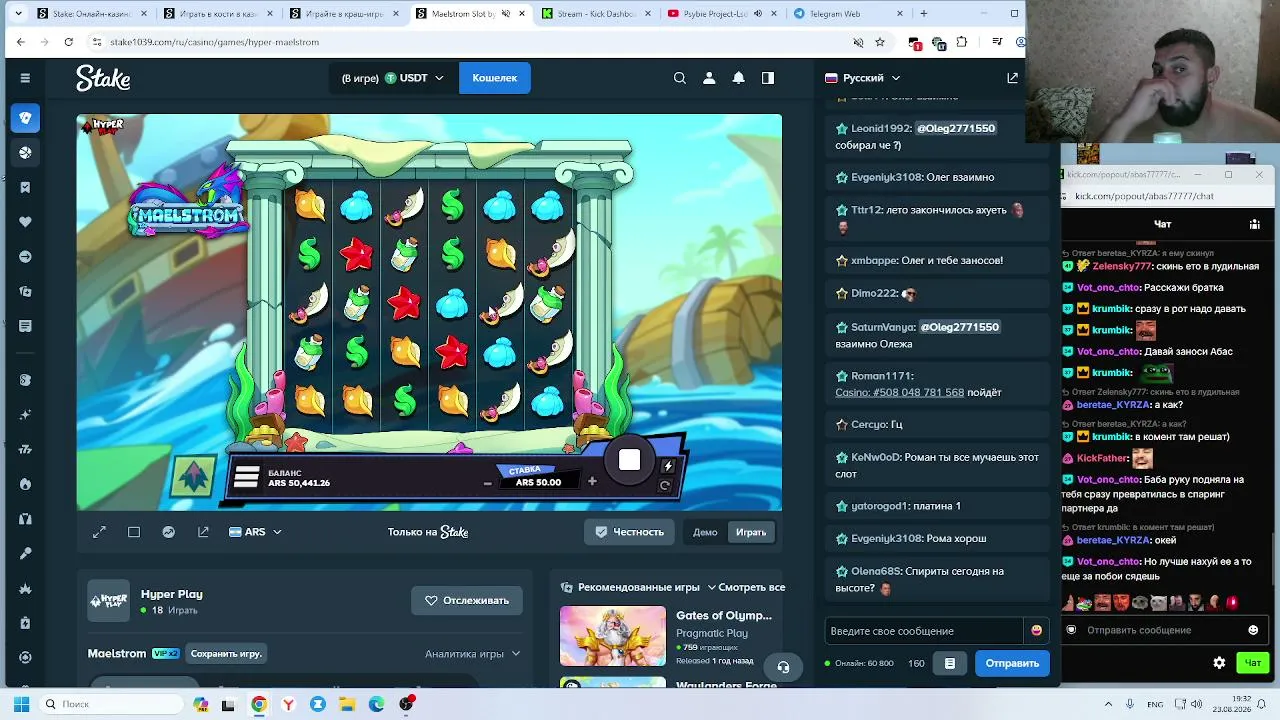Open live stats chart icon
This screenshot has width=1280, height=720.
click(x=169, y=532)
